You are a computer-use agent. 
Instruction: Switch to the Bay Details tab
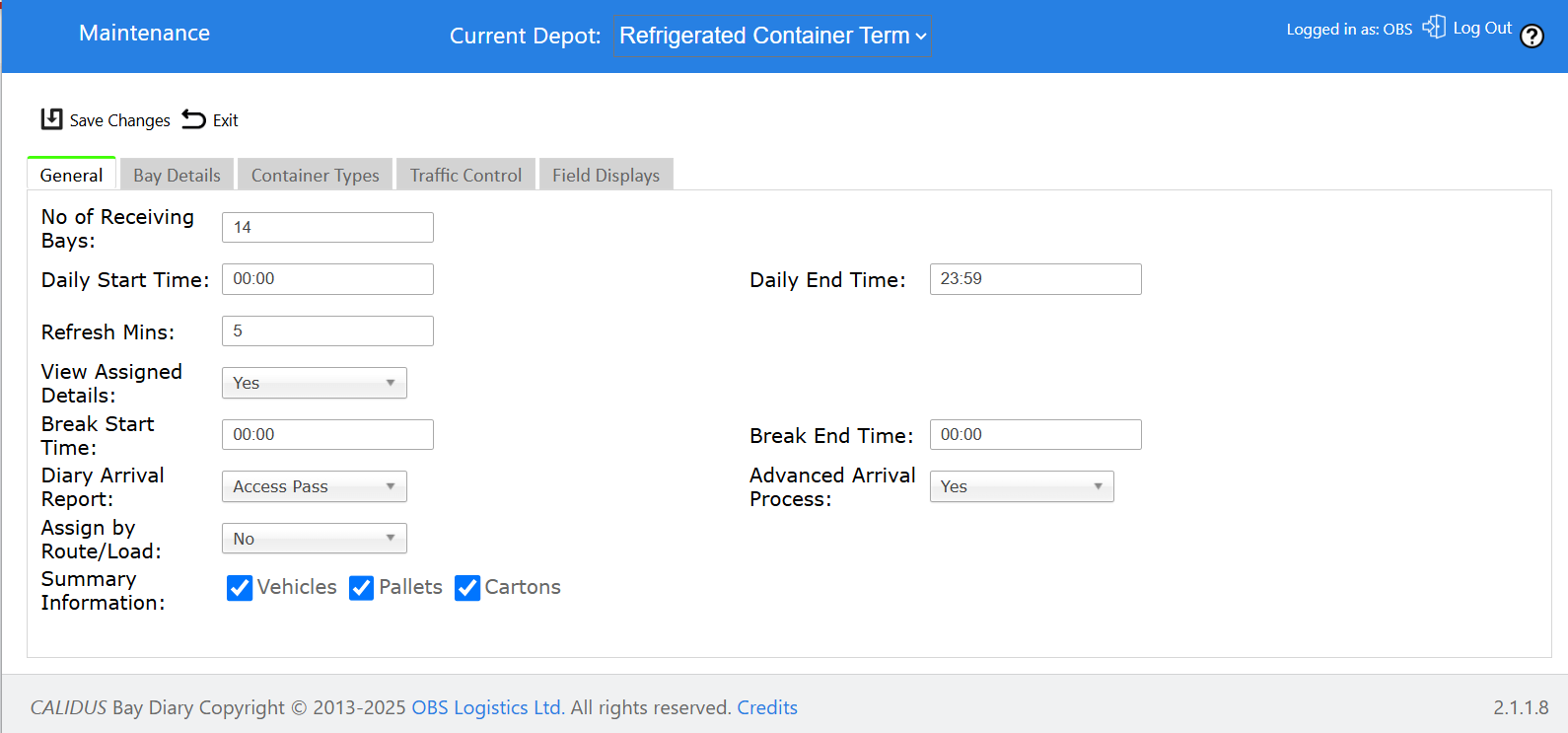point(178,175)
